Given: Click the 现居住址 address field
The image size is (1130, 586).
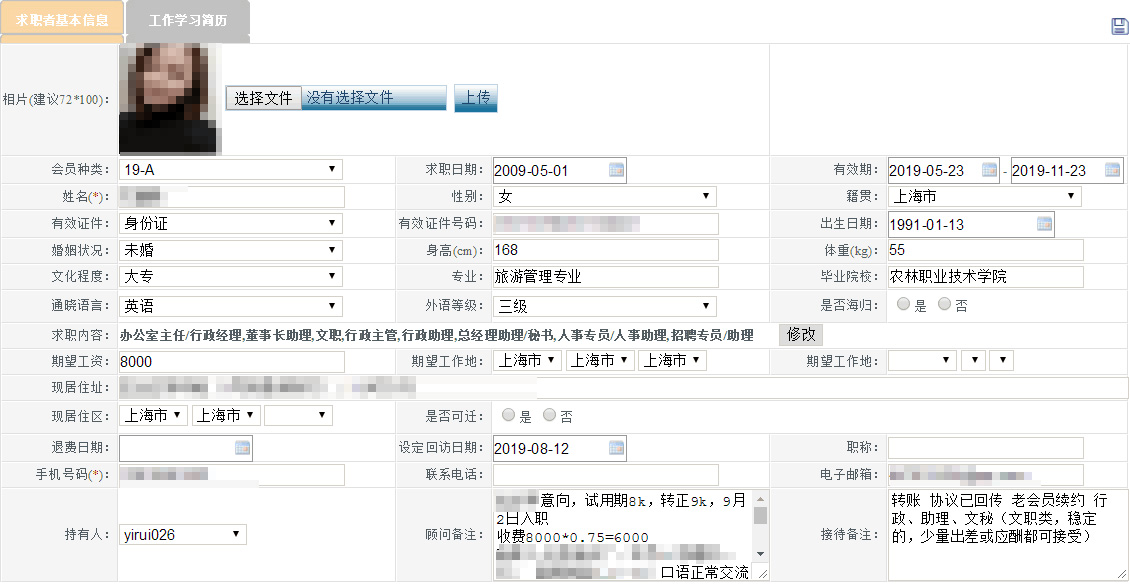Looking at the screenshot, I should 623,389.
